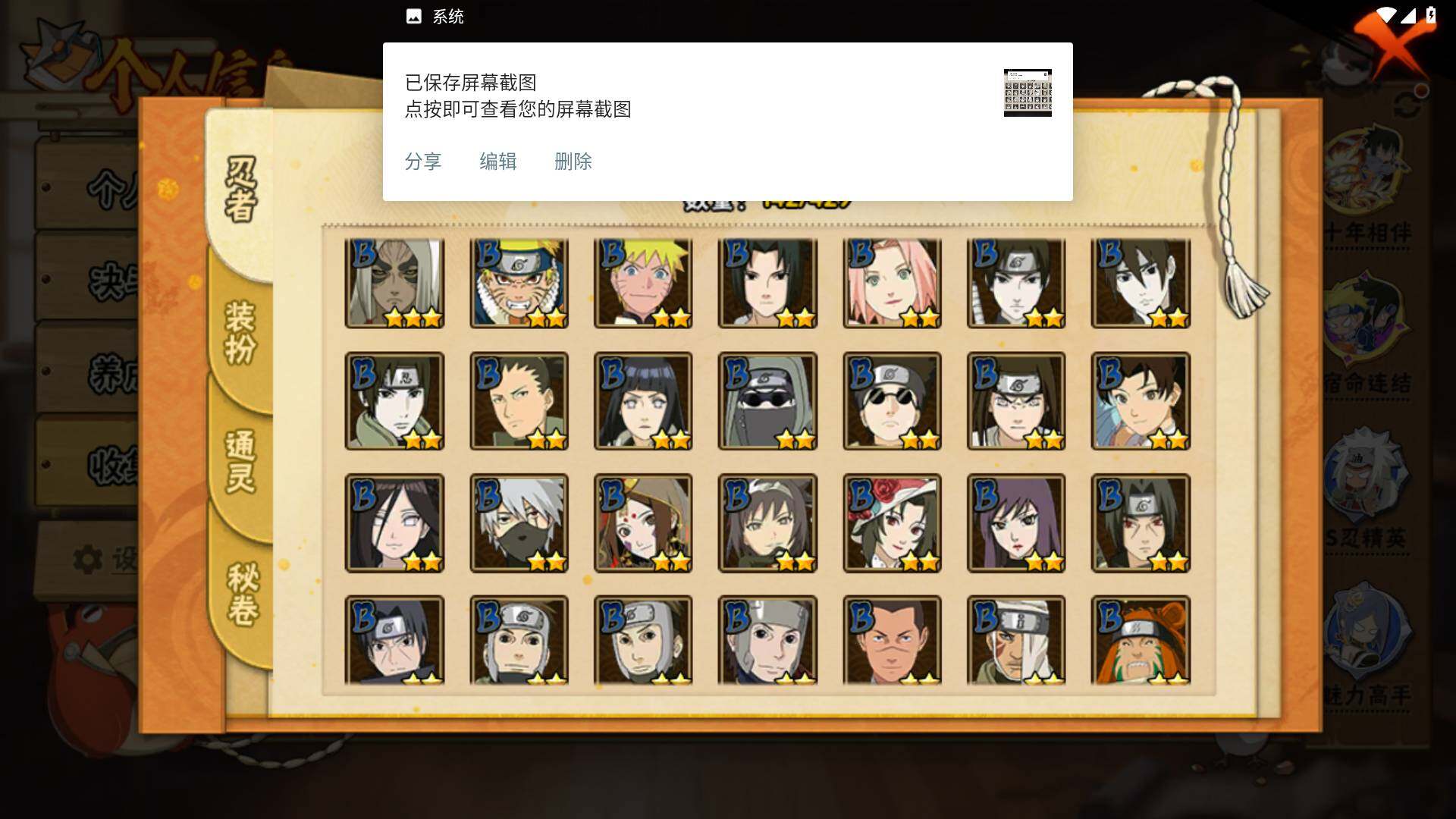Select the Shikamaru ponytail ninja portrait

coord(519,401)
